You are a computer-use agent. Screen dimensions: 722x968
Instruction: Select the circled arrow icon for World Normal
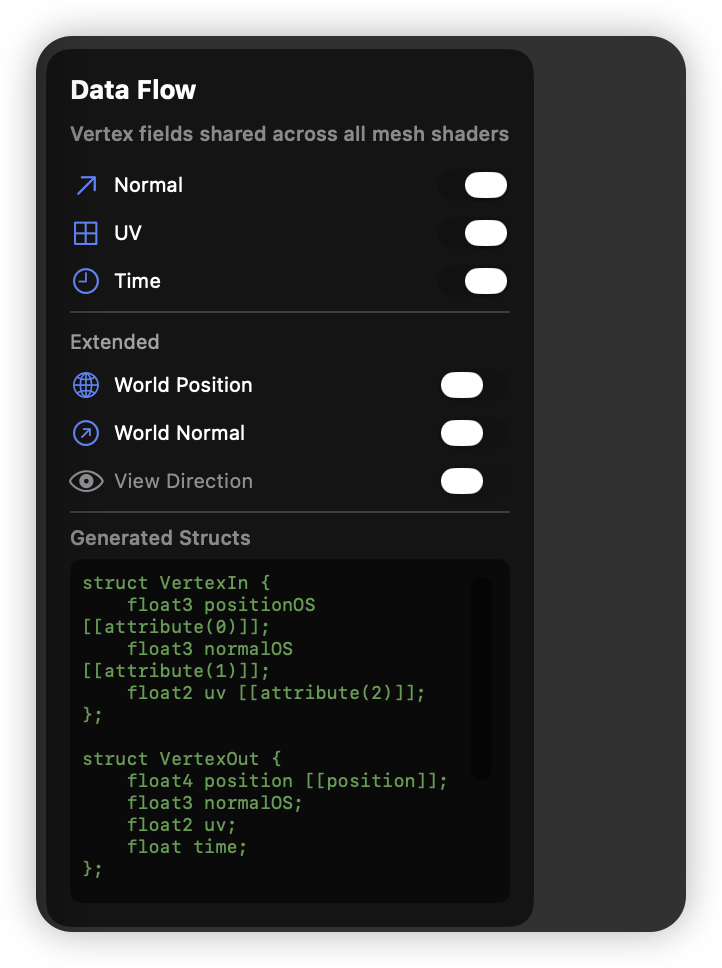click(87, 433)
